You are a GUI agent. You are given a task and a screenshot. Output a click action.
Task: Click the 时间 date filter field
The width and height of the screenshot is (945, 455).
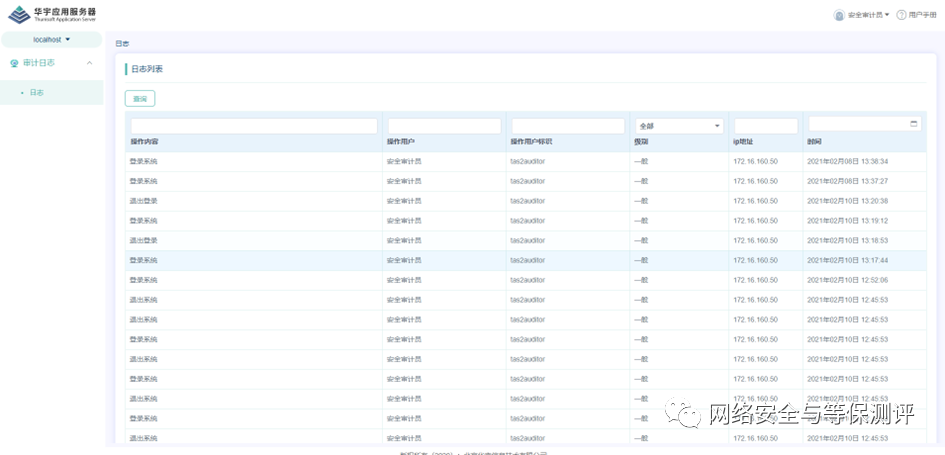(860, 124)
